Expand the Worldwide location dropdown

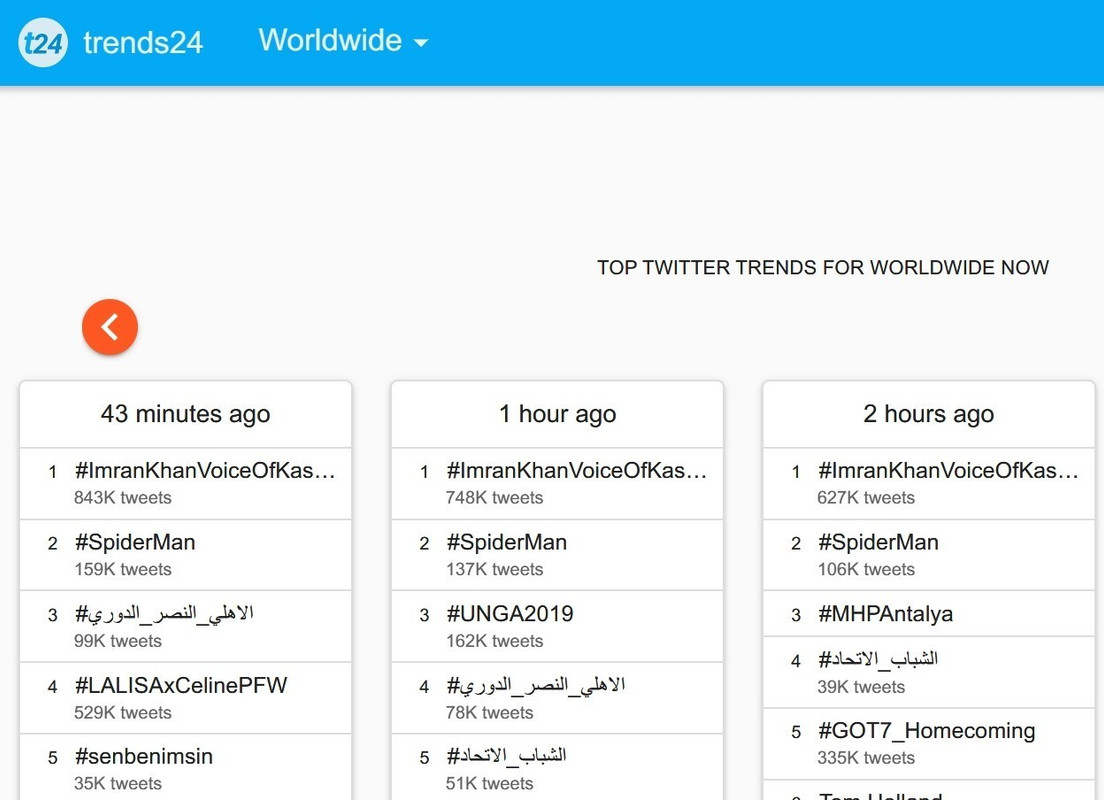click(x=343, y=40)
